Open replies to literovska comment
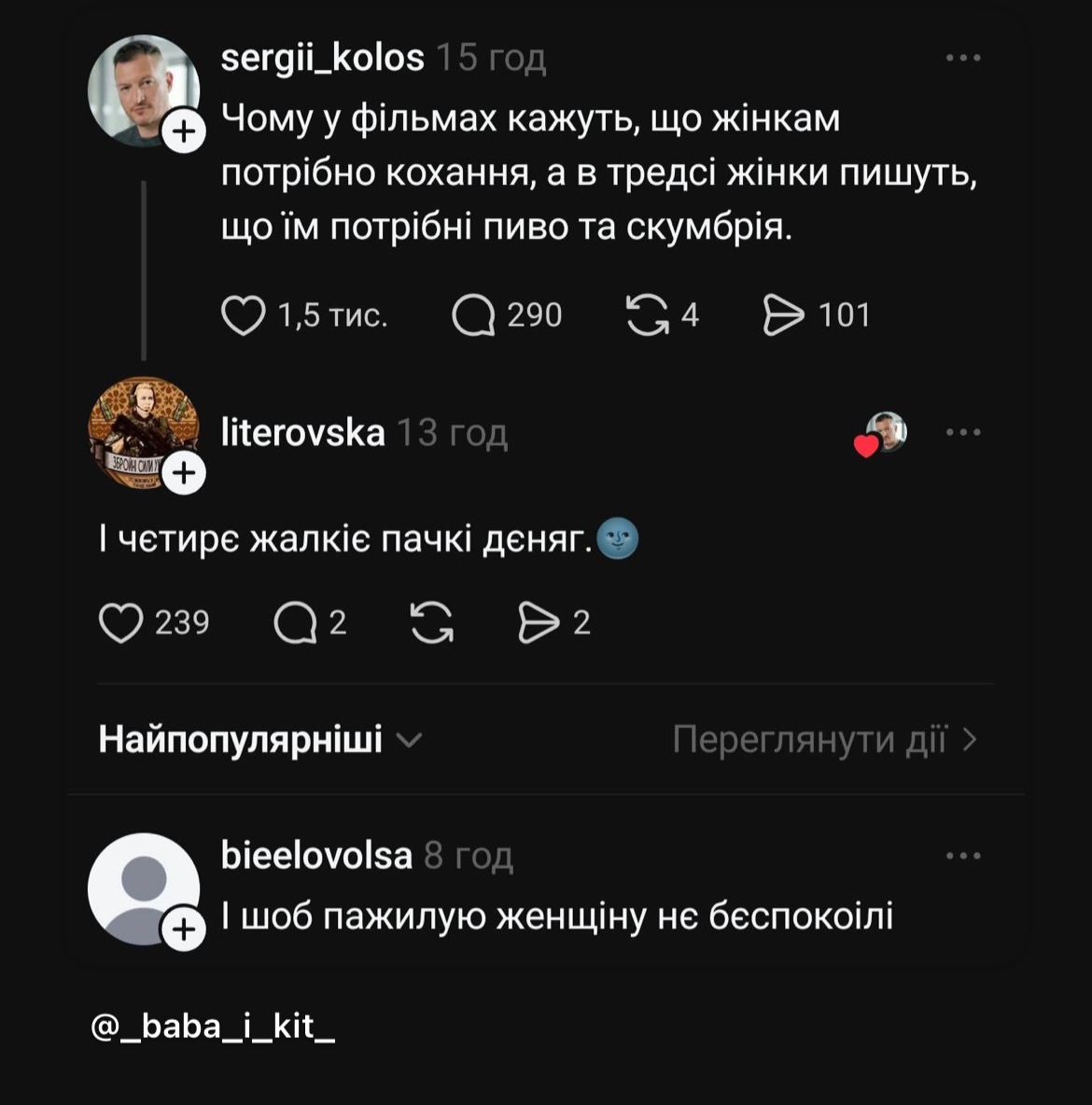Image resolution: width=1092 pixels, height=1105 pixels. click(x=295, y=622)
